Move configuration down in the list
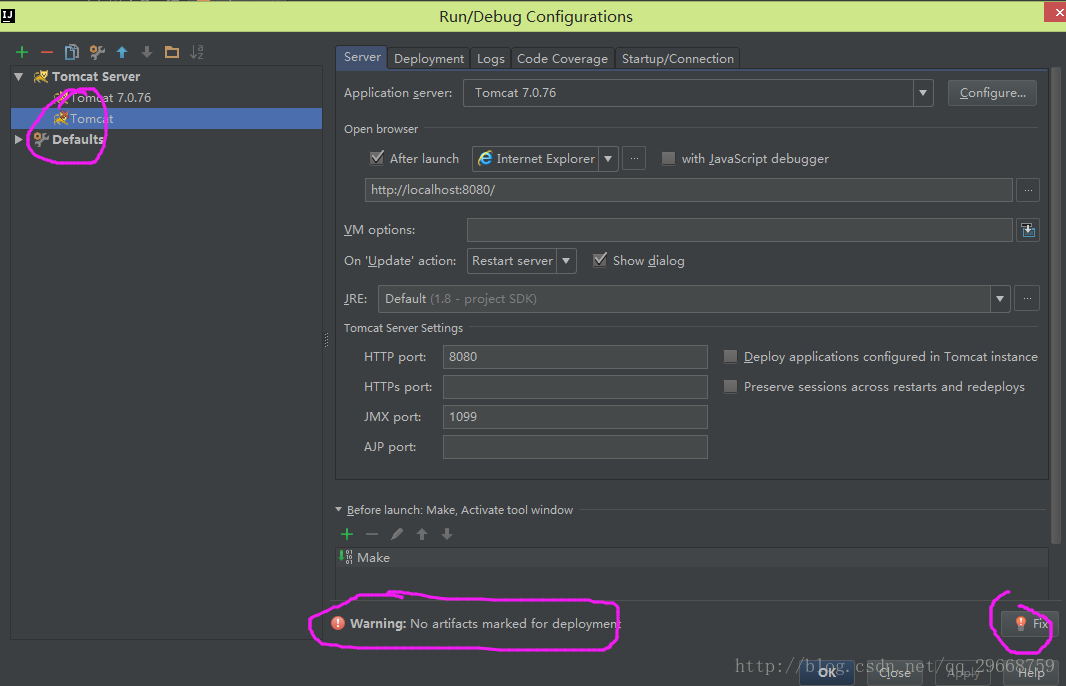Viewport: 1066px width, 686px height. coord(147,52)
